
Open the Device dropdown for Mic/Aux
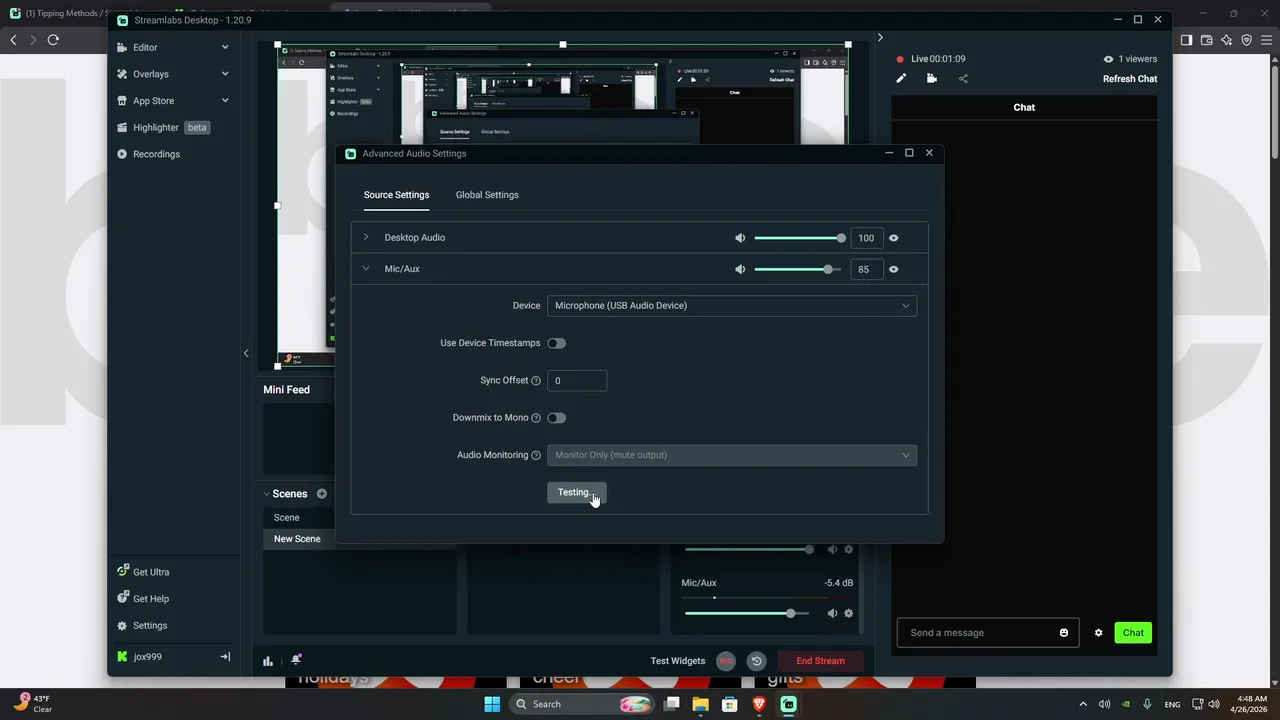click(732, 306)
